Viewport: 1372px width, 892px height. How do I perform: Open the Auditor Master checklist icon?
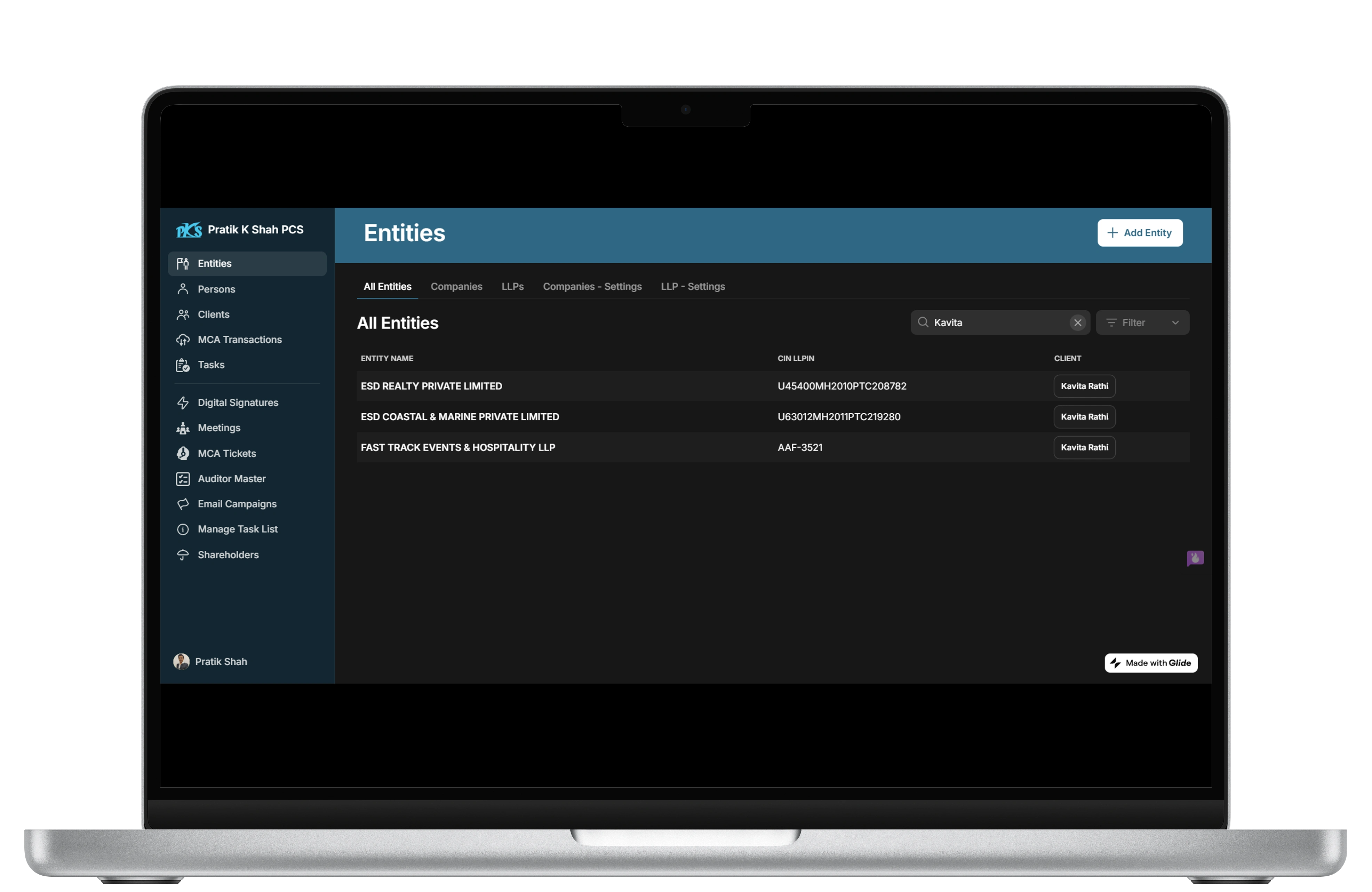point(183,479)
